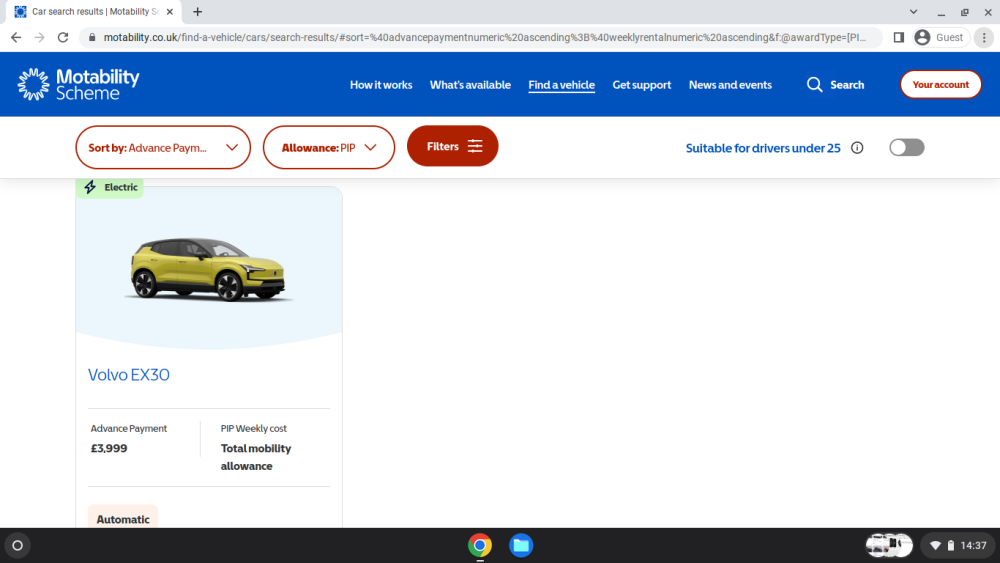
Task: Open the status tray showing 14:37
Action: [958, 545]
